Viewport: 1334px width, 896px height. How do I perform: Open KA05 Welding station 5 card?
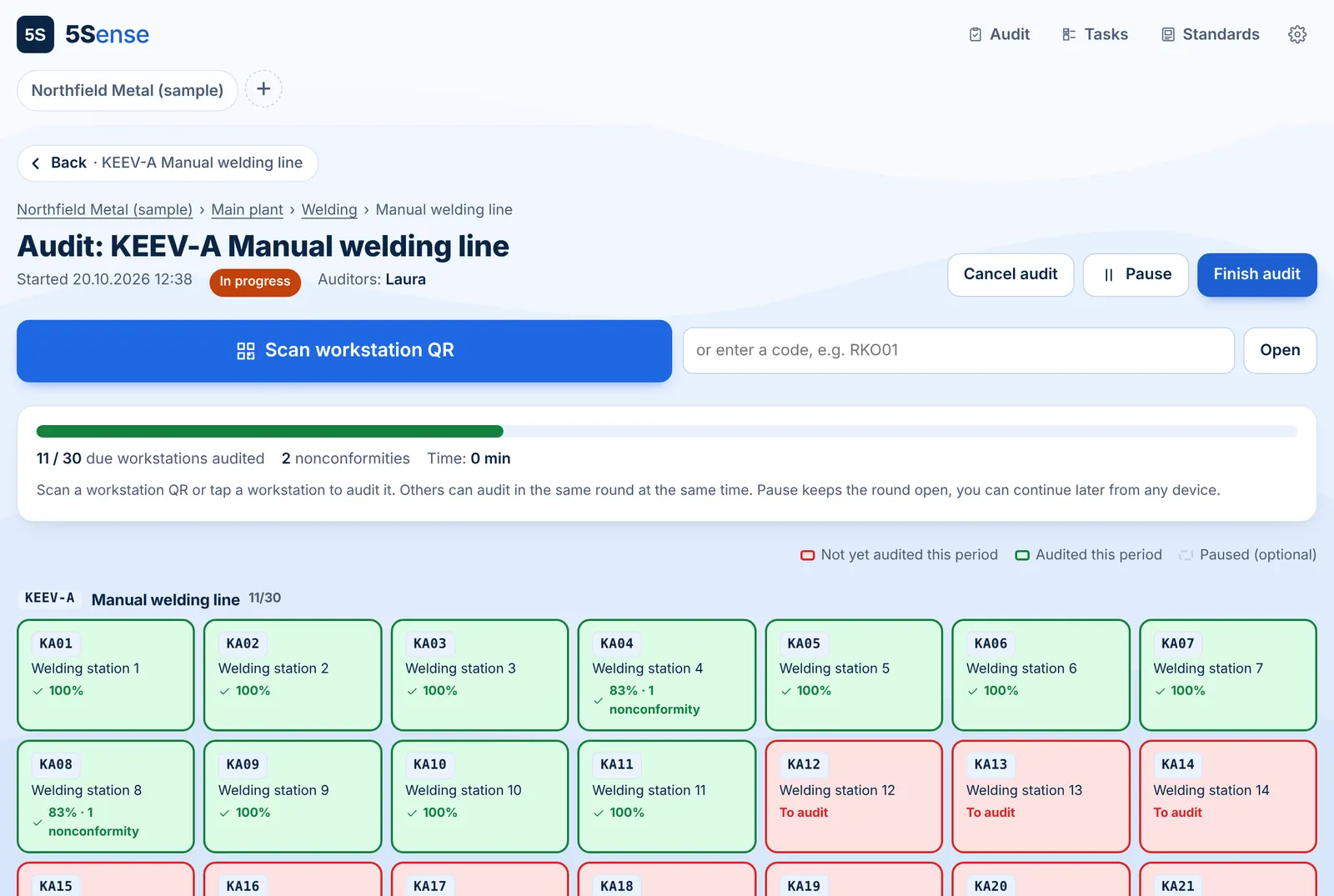pos(854,675)
